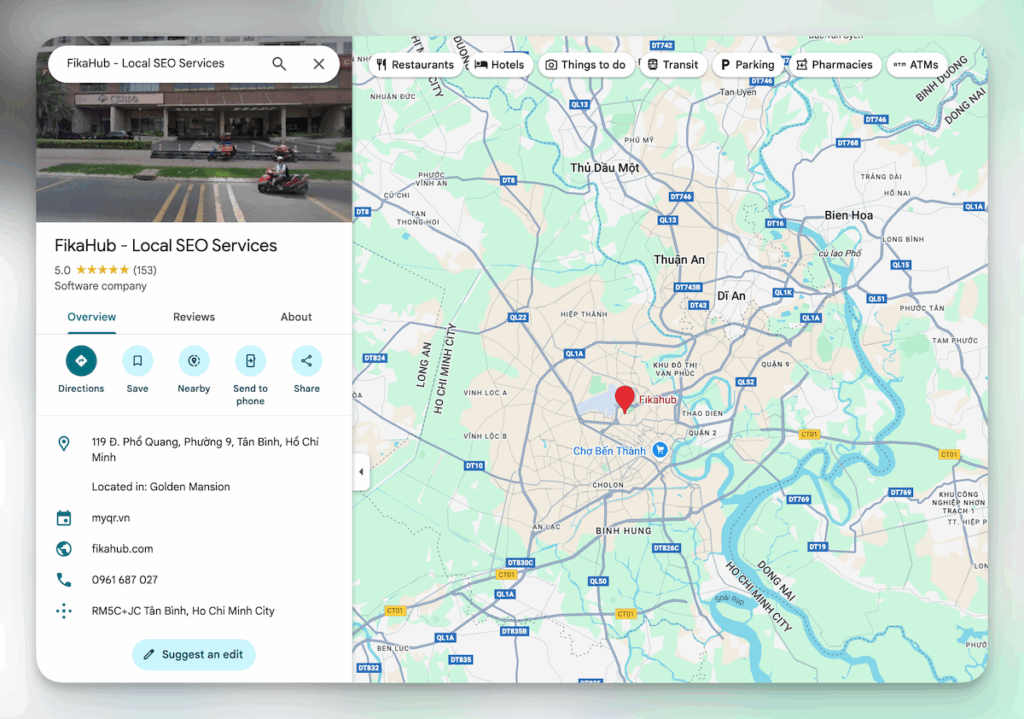Click the FikaHub - Local SEO Services title
The height and width of the screenshot is (719, 1024).
coord(166,246)
